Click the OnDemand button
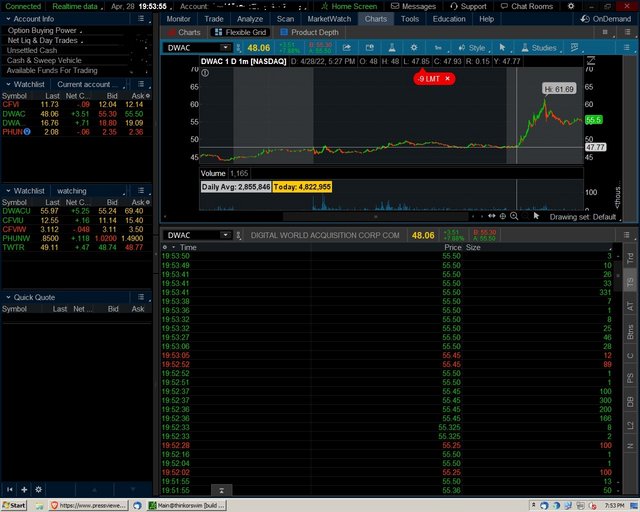Screen dimensions: 640x512 click(x=606, y=19)
